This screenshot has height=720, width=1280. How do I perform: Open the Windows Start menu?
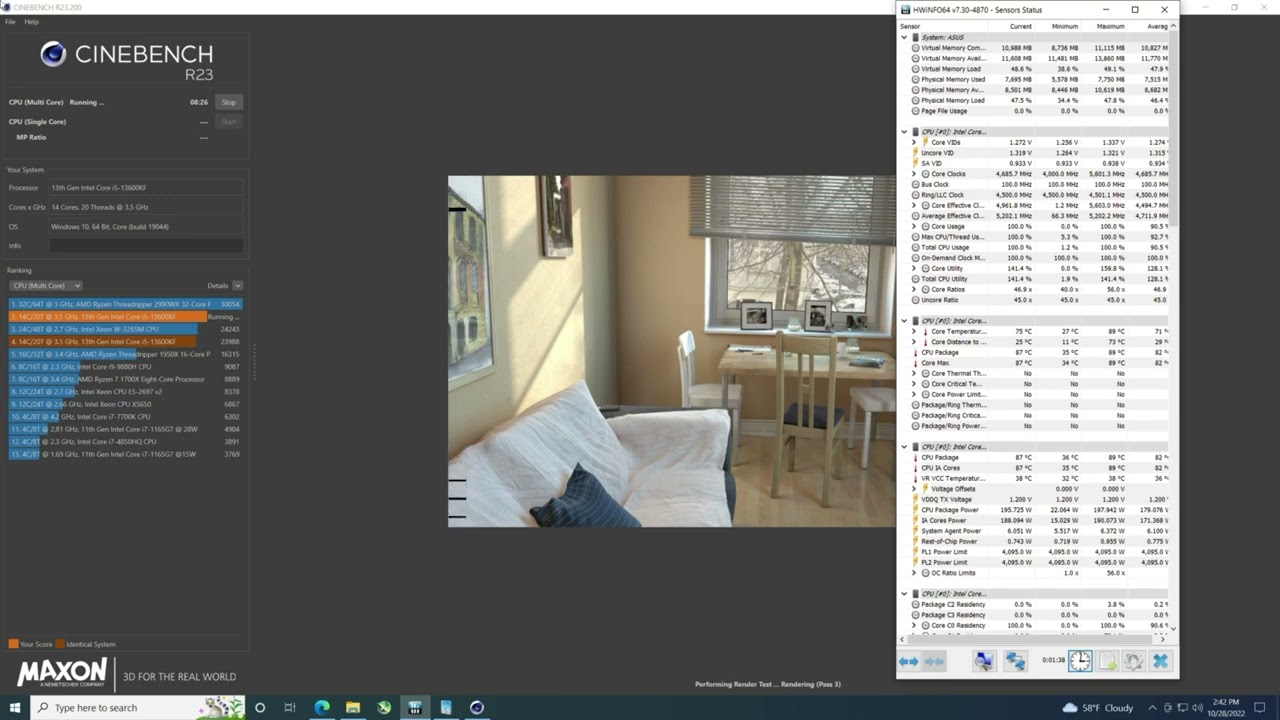click(14, 707)
